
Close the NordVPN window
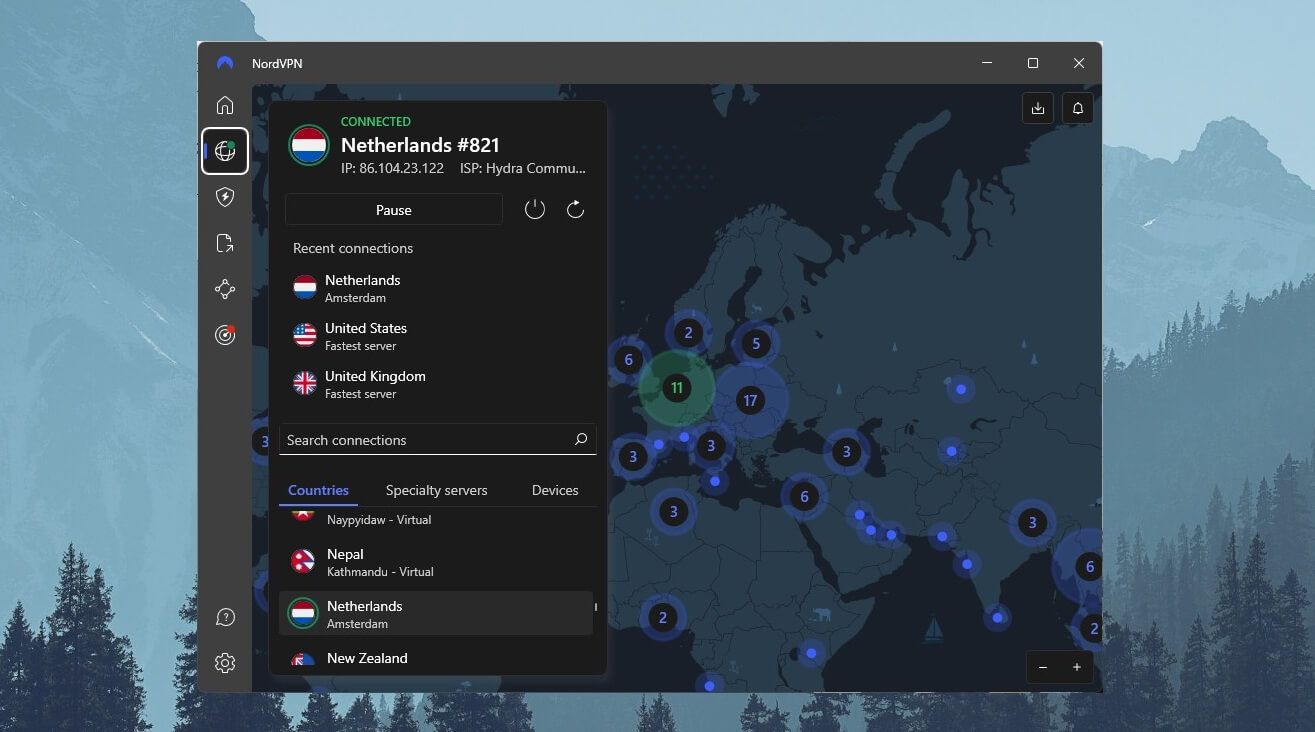1079,63
